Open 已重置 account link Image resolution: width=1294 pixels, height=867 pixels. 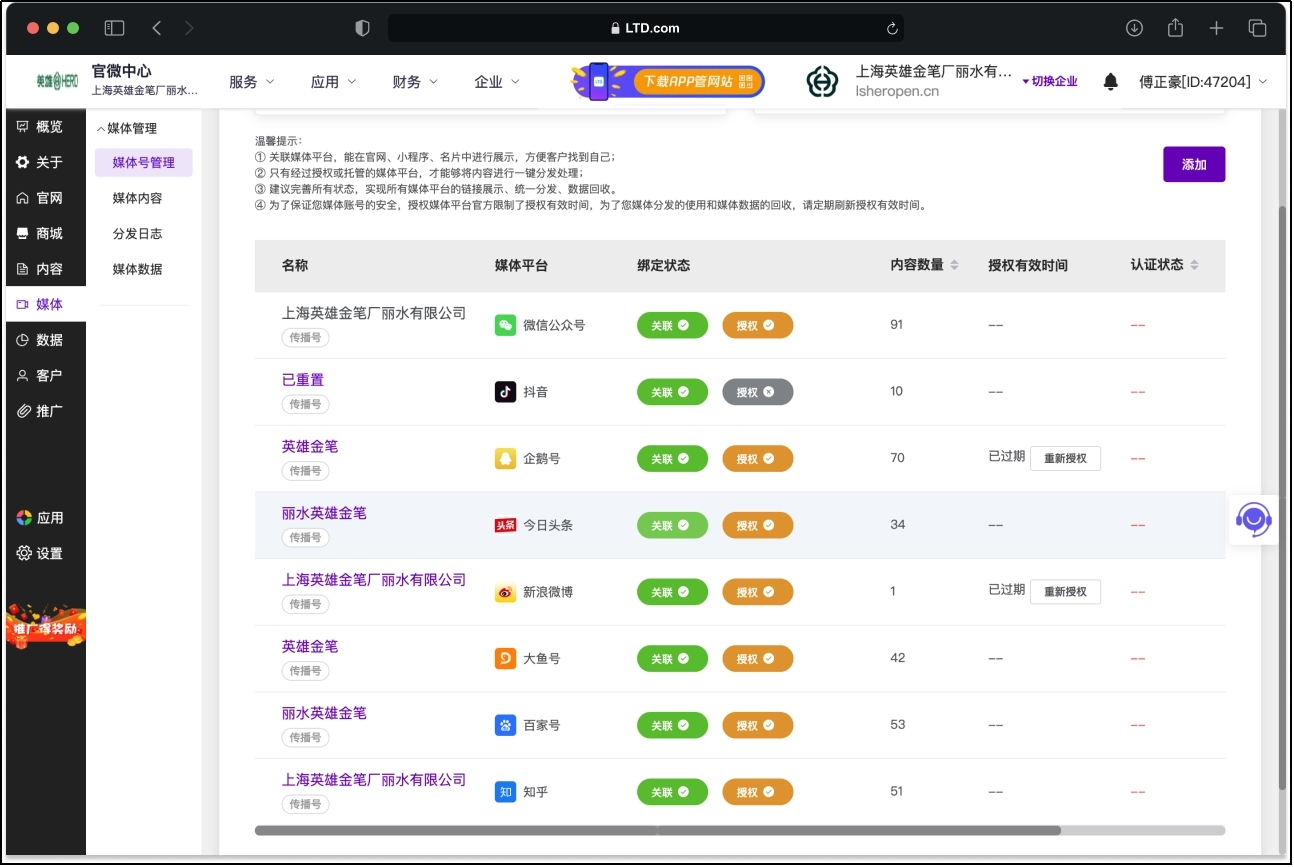coord(303,380)
